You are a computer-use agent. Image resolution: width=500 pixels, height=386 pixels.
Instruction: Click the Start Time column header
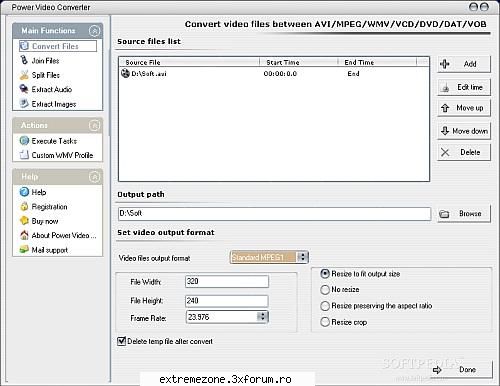(283, 62)
